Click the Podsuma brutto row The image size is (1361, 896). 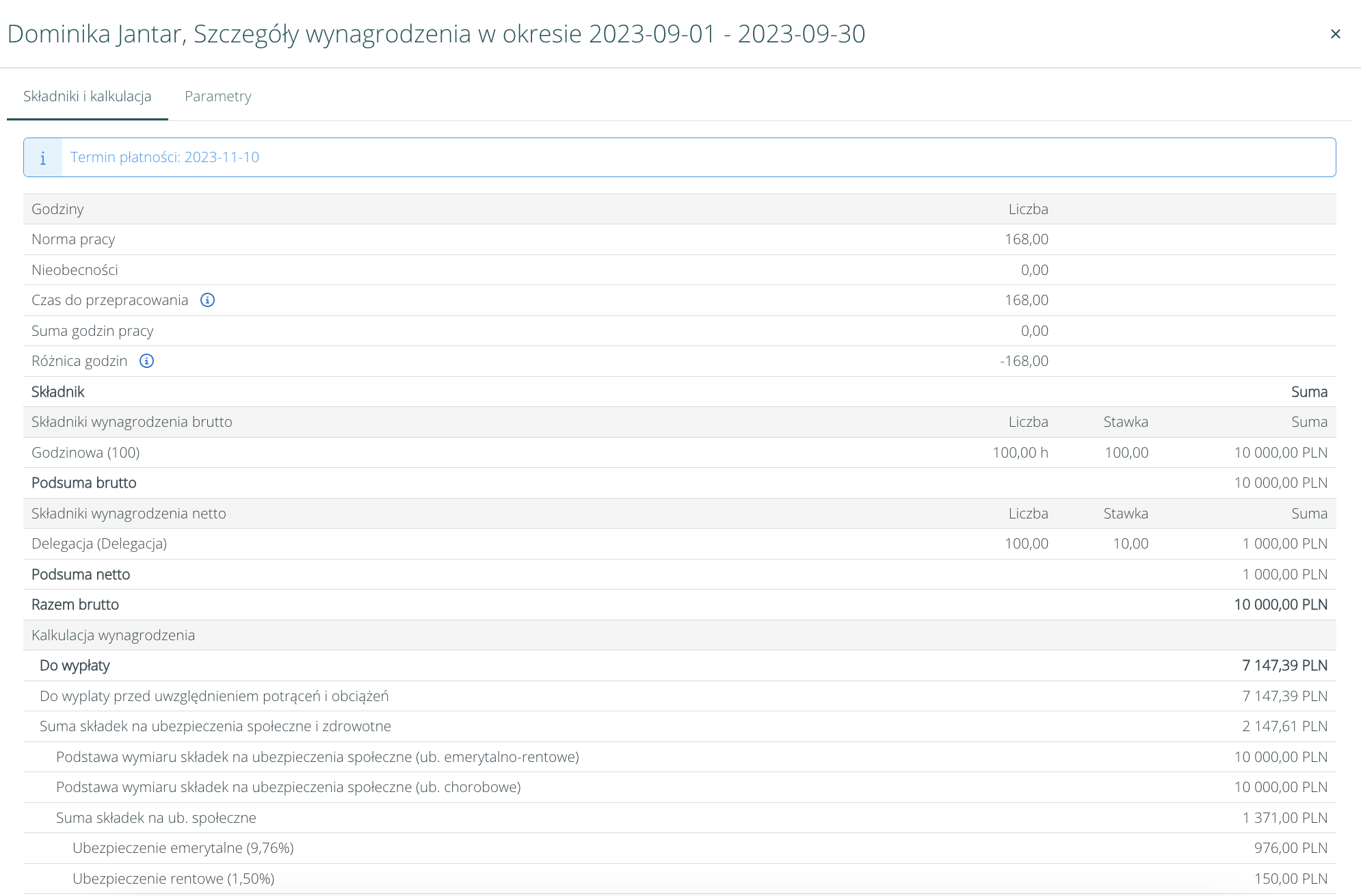[84, 483]
